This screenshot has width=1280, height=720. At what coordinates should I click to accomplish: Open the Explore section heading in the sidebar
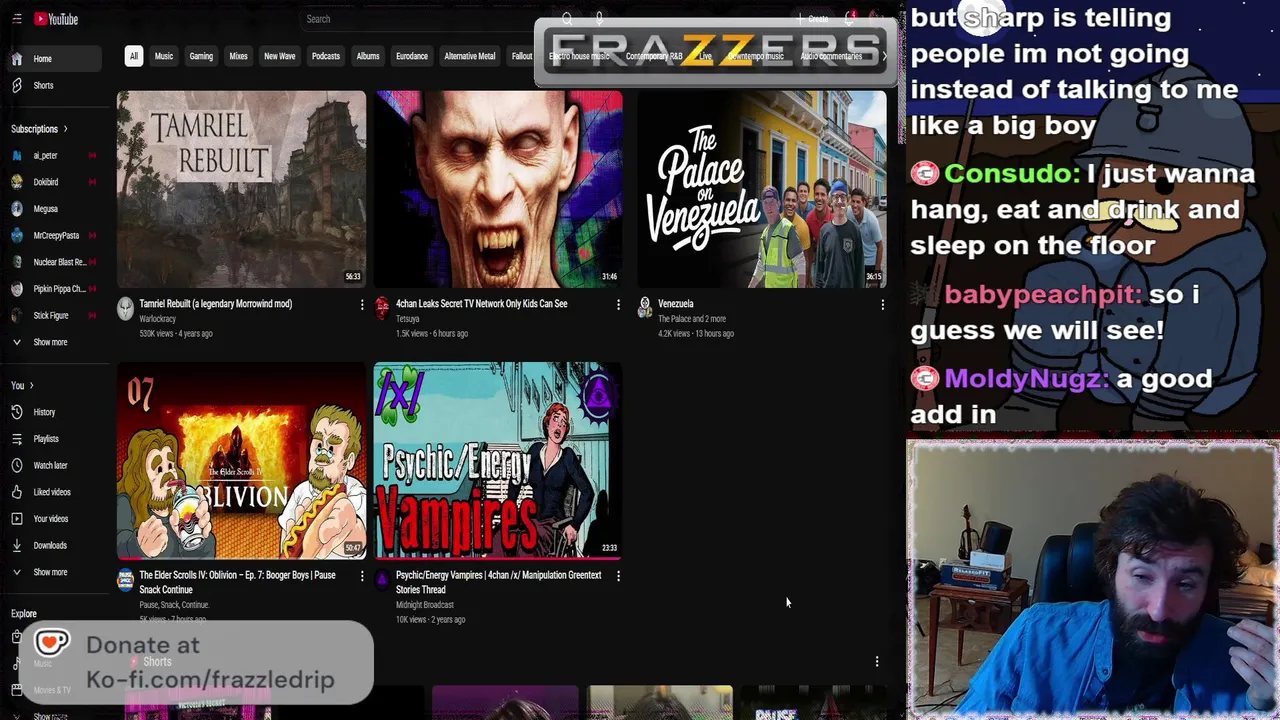tap(24, 614)
